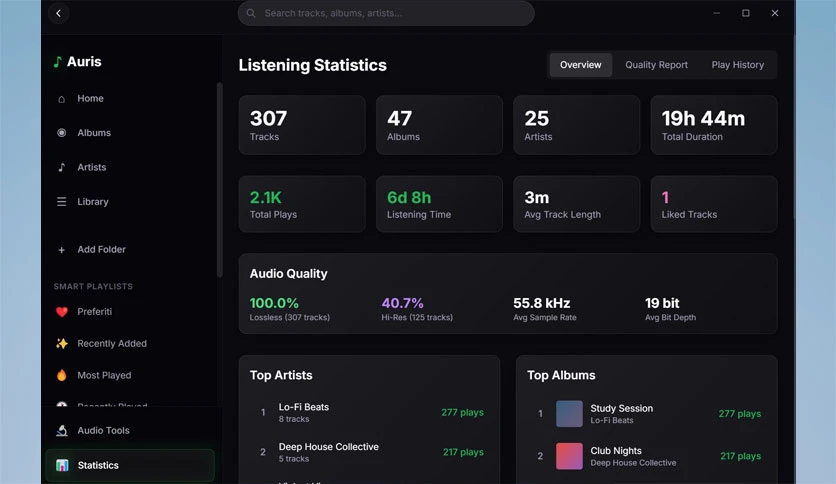Select Statistics in sidebar
The image size is (836, 484).
(x=131, y=465)
